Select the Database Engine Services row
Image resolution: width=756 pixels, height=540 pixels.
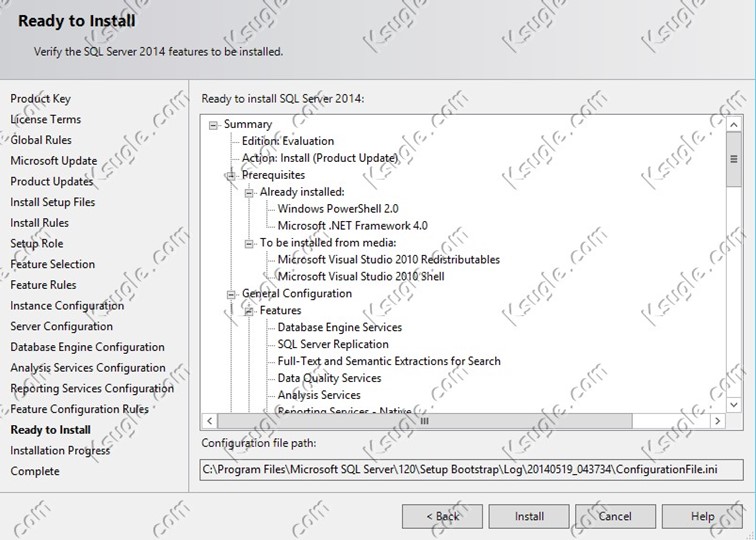coord(339,327)
